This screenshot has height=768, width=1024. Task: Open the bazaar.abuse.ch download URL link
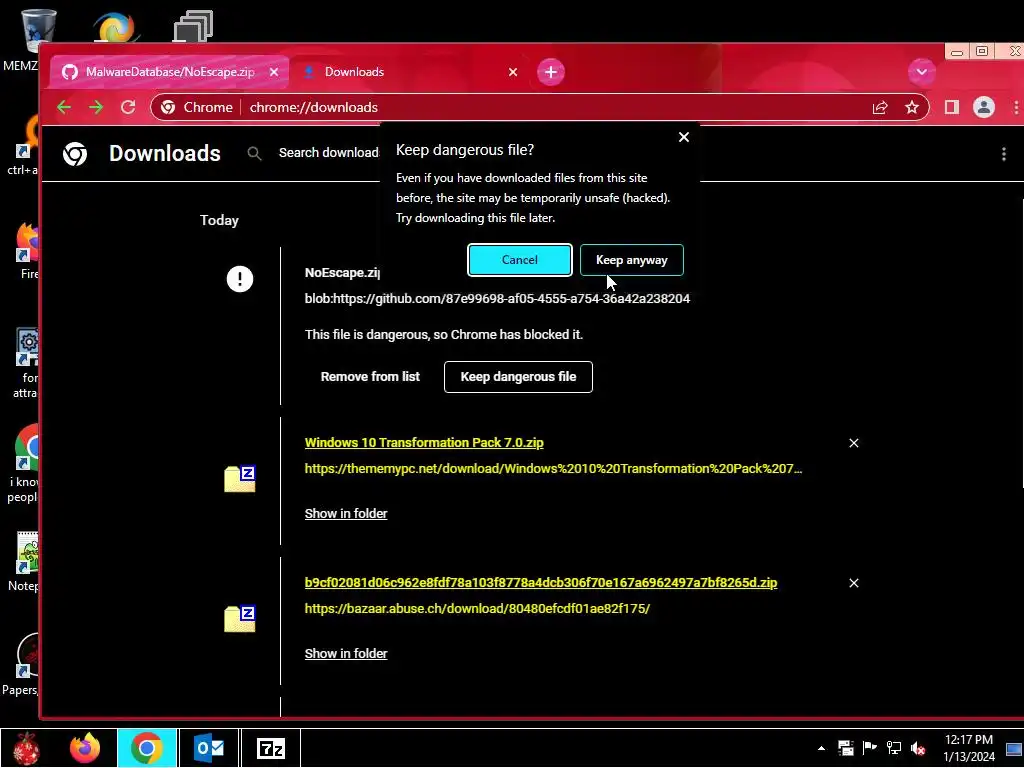(477, 608)
